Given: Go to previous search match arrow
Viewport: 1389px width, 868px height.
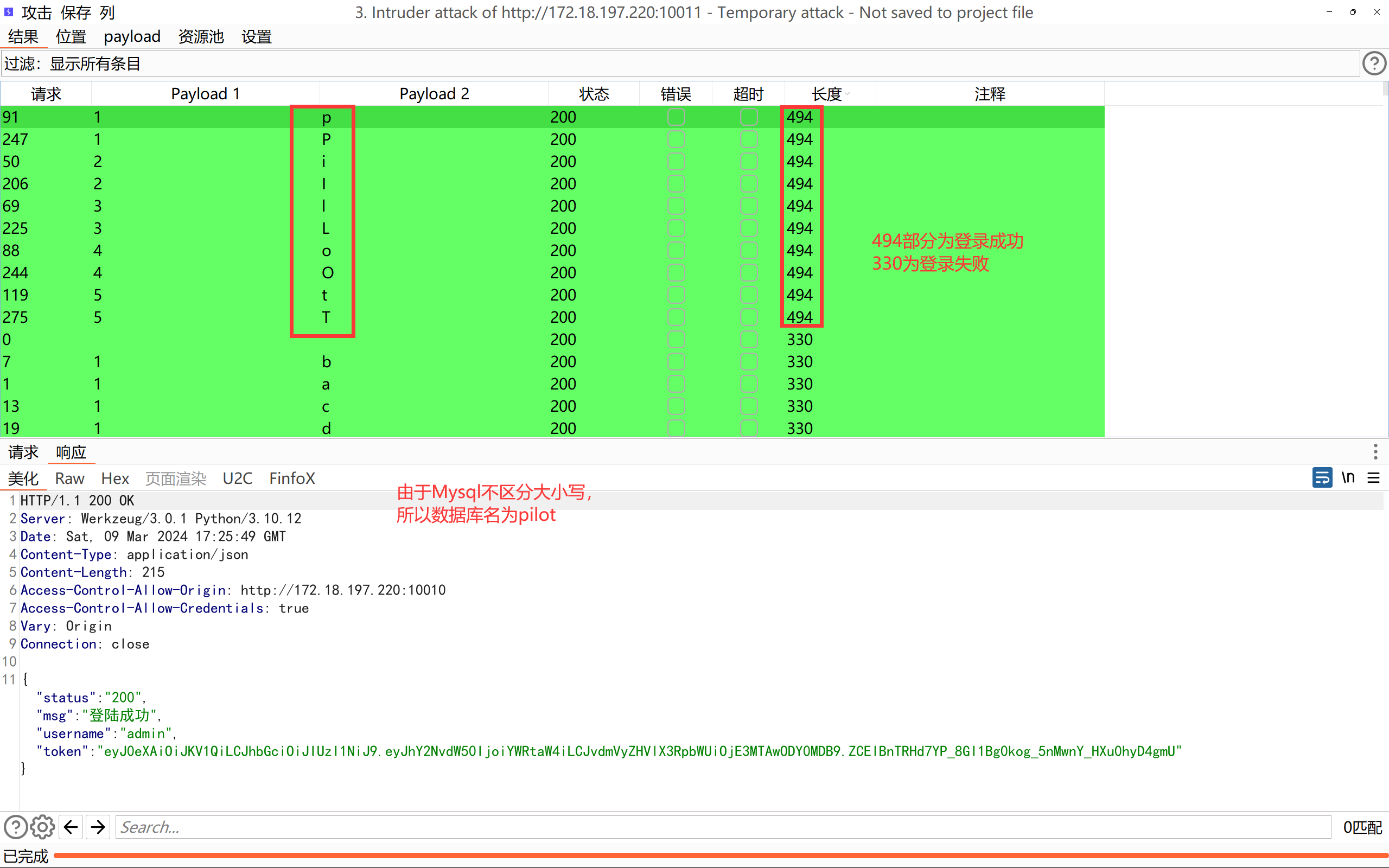Looking at the screenshot, I should tap(71, 827).
